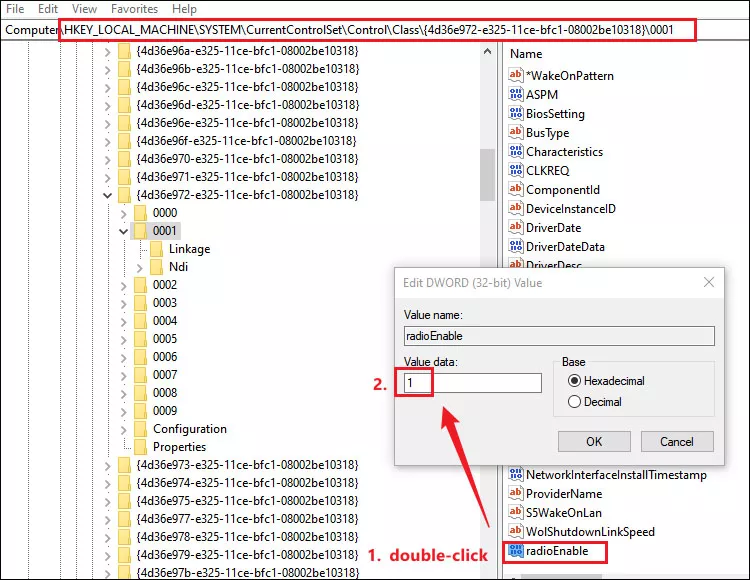This screenshot has width=750, height=580.
Task: Click the BiosSetting value icon
Action: 516,113
